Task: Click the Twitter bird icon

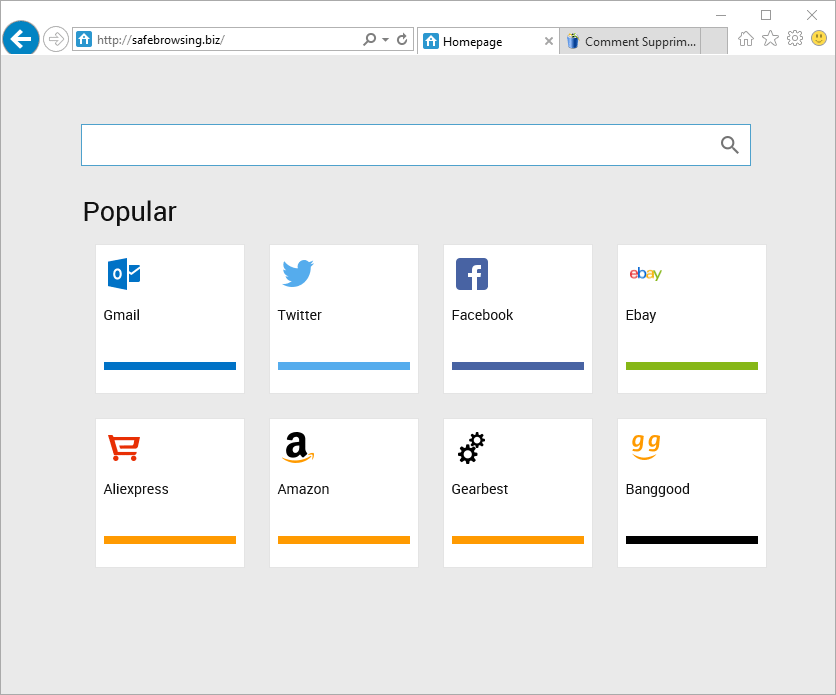Action: click(x=298, y=273)
